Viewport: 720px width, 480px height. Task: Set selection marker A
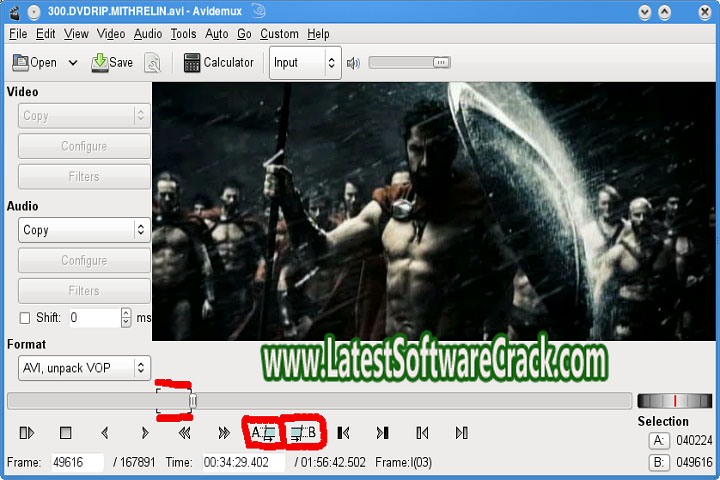click(x=263, y=432)
